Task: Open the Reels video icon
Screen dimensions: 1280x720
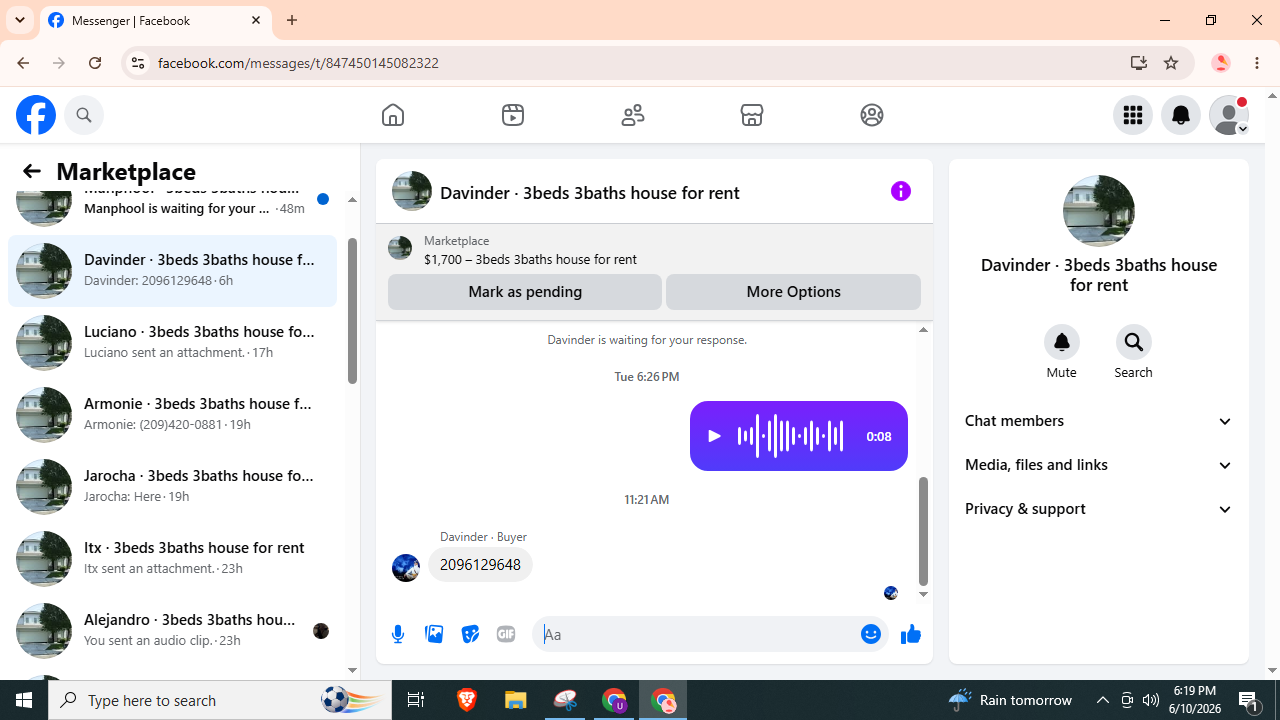Action: (x=513, y=115)
